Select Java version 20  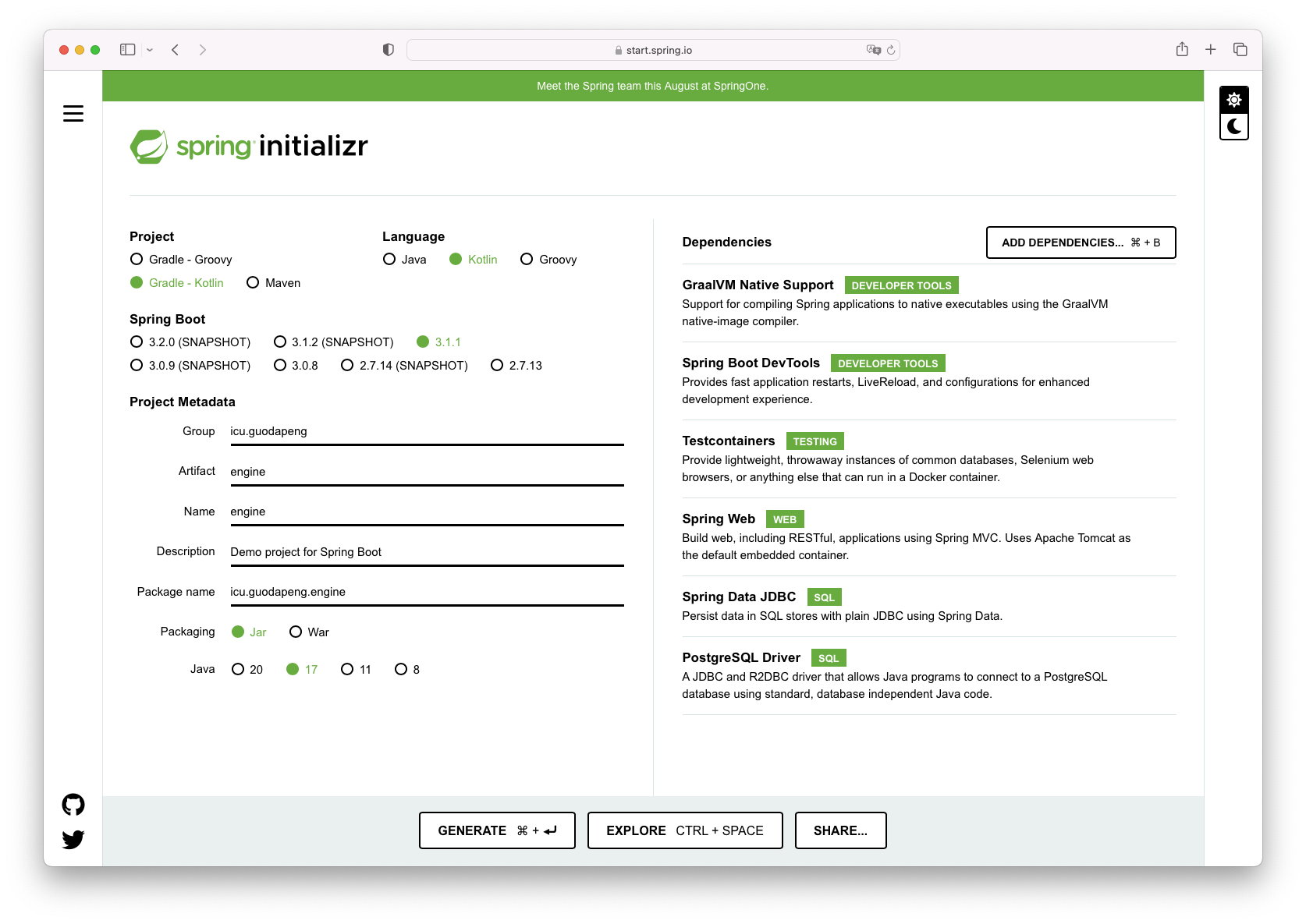[247, 670]
